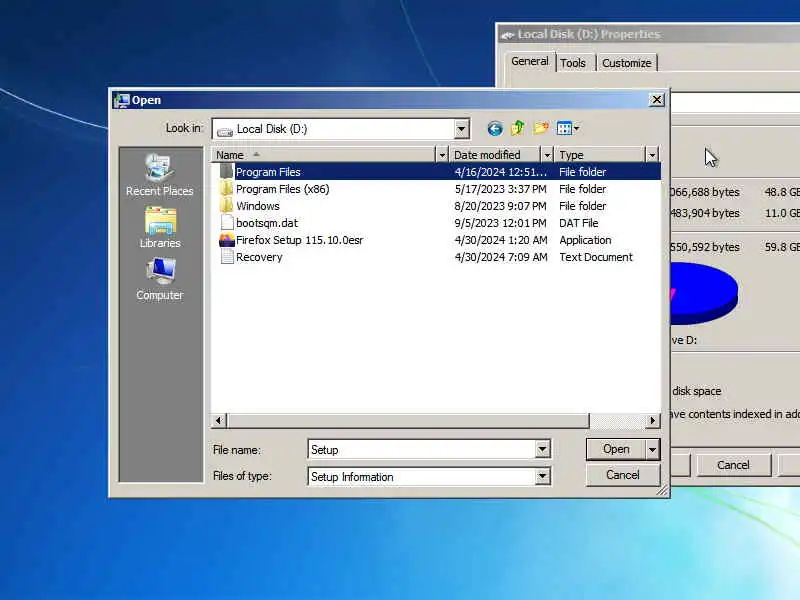
Task: Sort by the Type column header
Action: (601, 155)
